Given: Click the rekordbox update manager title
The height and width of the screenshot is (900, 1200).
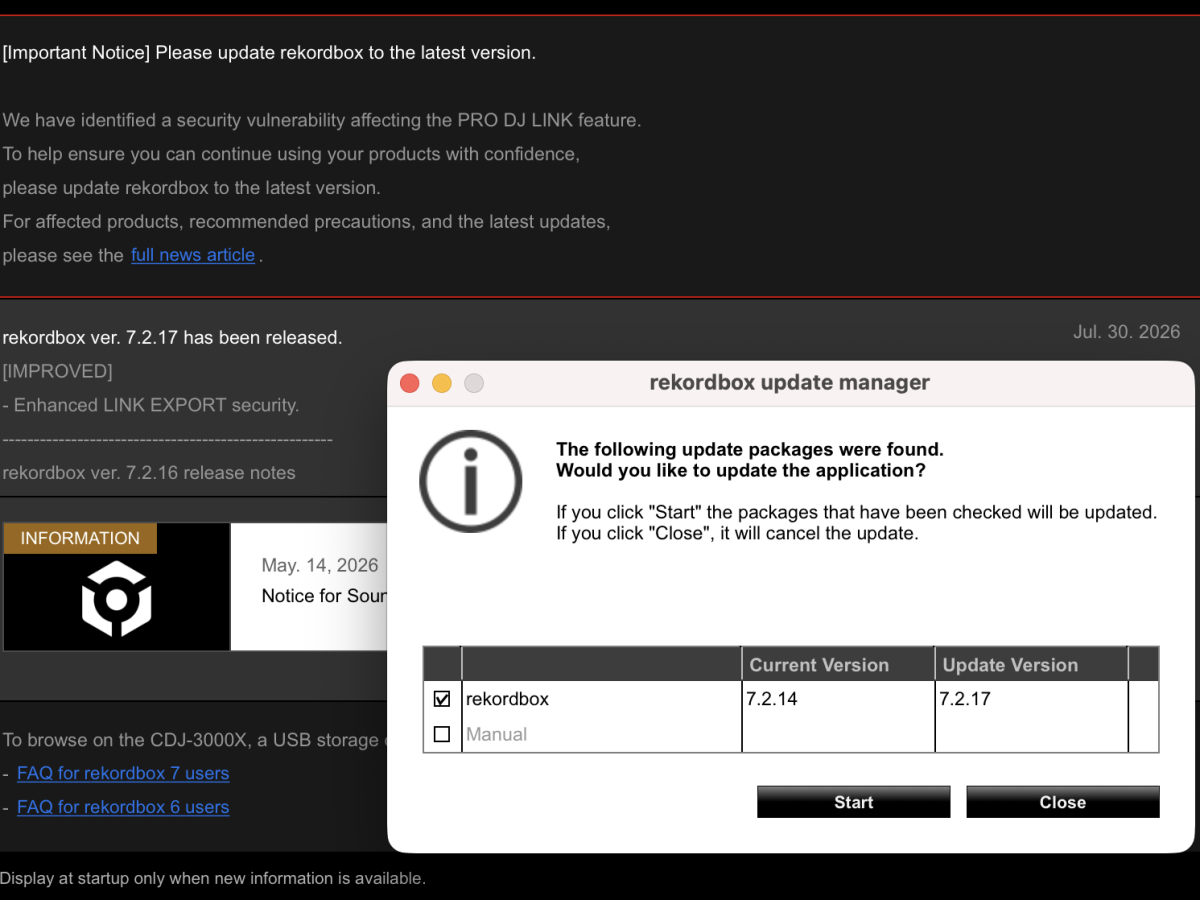Looking at the screenshot, I should point(790,382).
